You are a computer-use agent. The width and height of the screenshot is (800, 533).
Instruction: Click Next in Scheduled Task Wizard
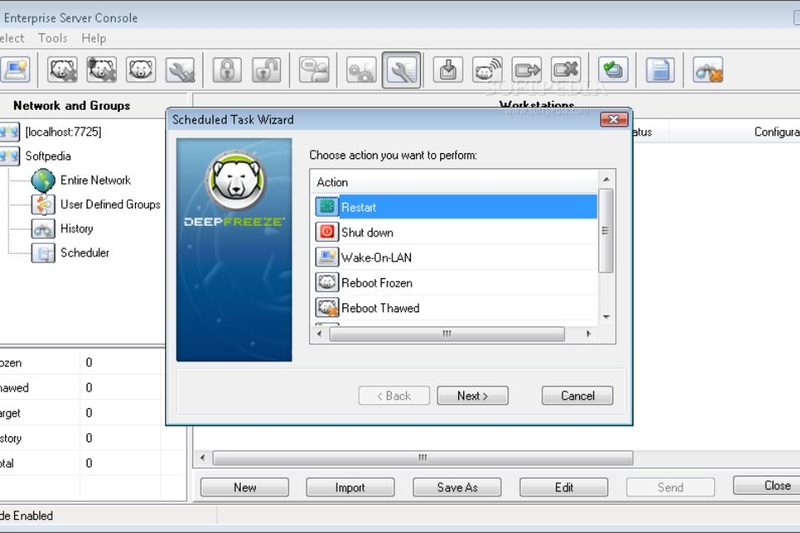472,396
